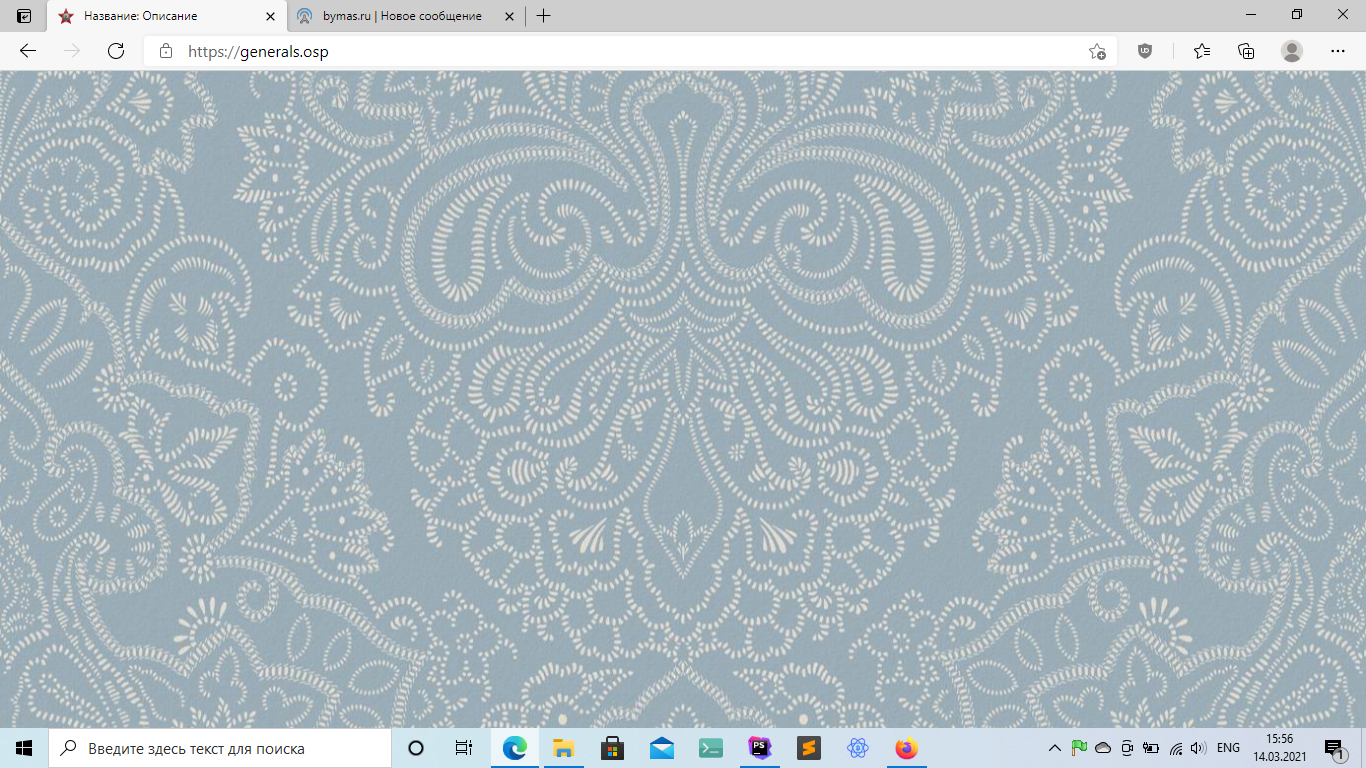This screenshot has height=768, width=1366.
Task: Open the Wi-Fi network flyout
Action: click(x=1176, y=748)
